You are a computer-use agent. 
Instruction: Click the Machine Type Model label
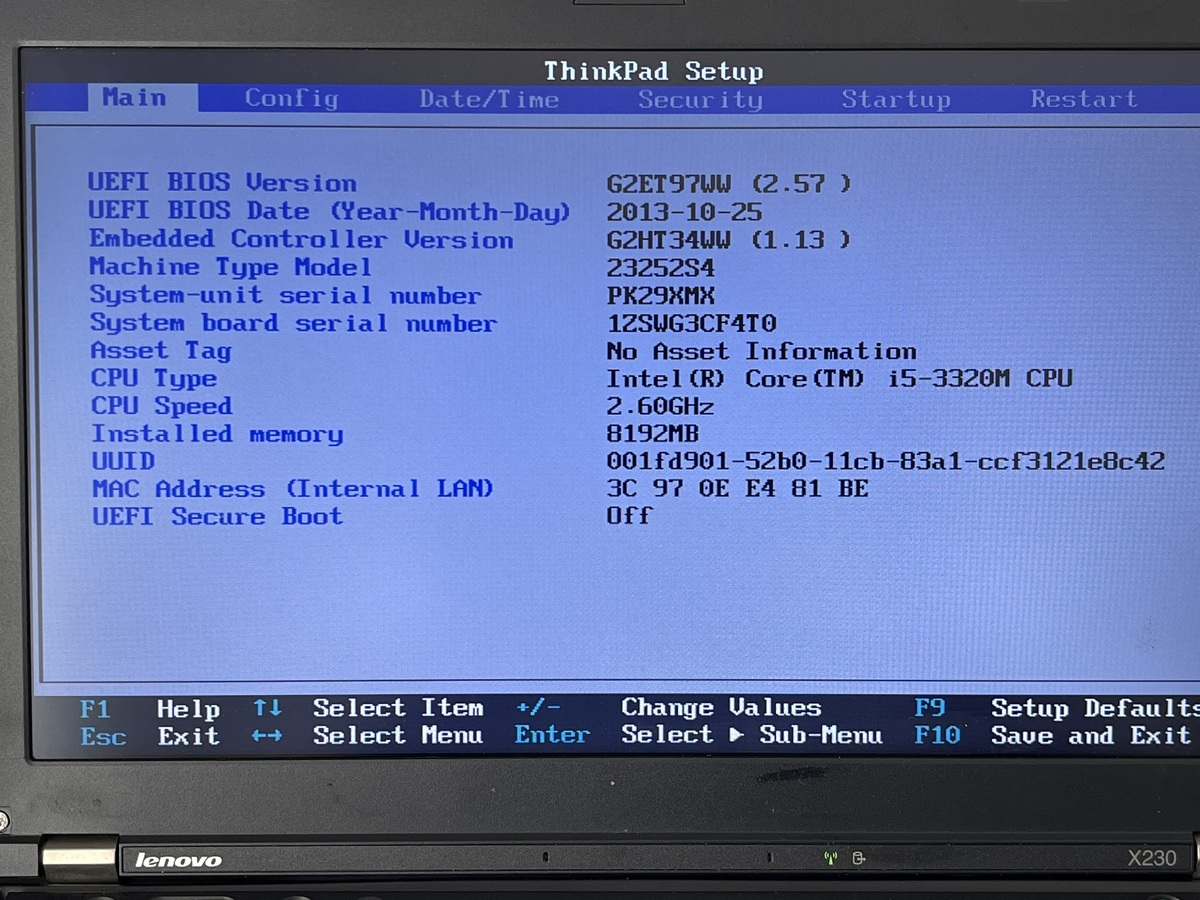tap(230, 267)
